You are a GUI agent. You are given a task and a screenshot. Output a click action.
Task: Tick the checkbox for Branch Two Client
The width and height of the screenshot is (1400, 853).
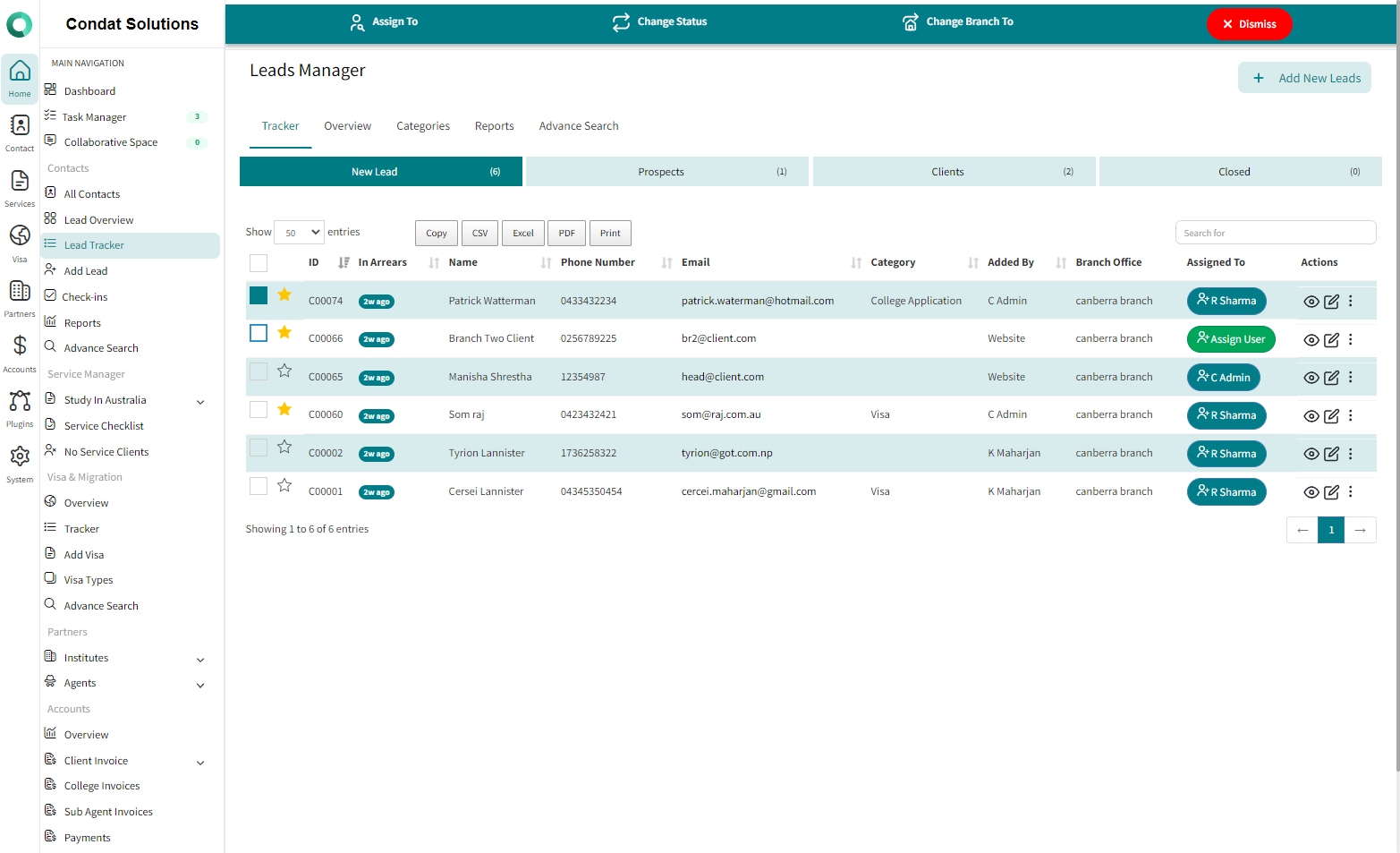(259, 333)
